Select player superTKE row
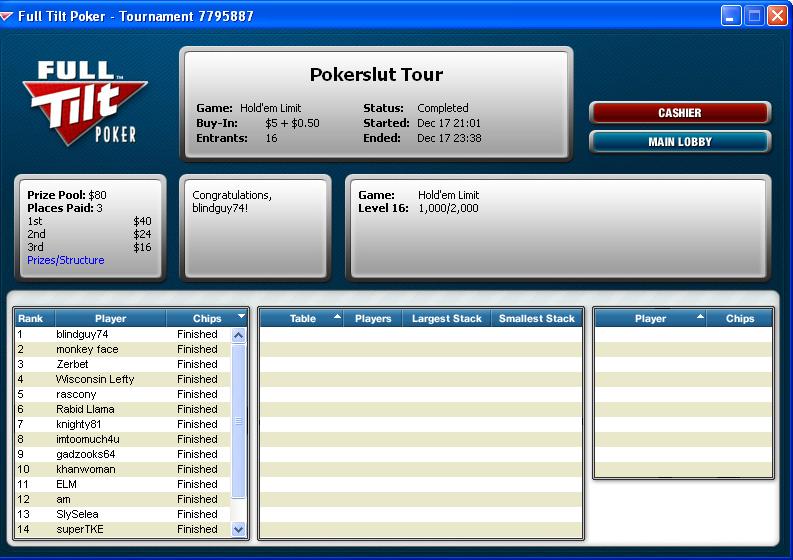 pyautogui.click(x=123, y=529)
